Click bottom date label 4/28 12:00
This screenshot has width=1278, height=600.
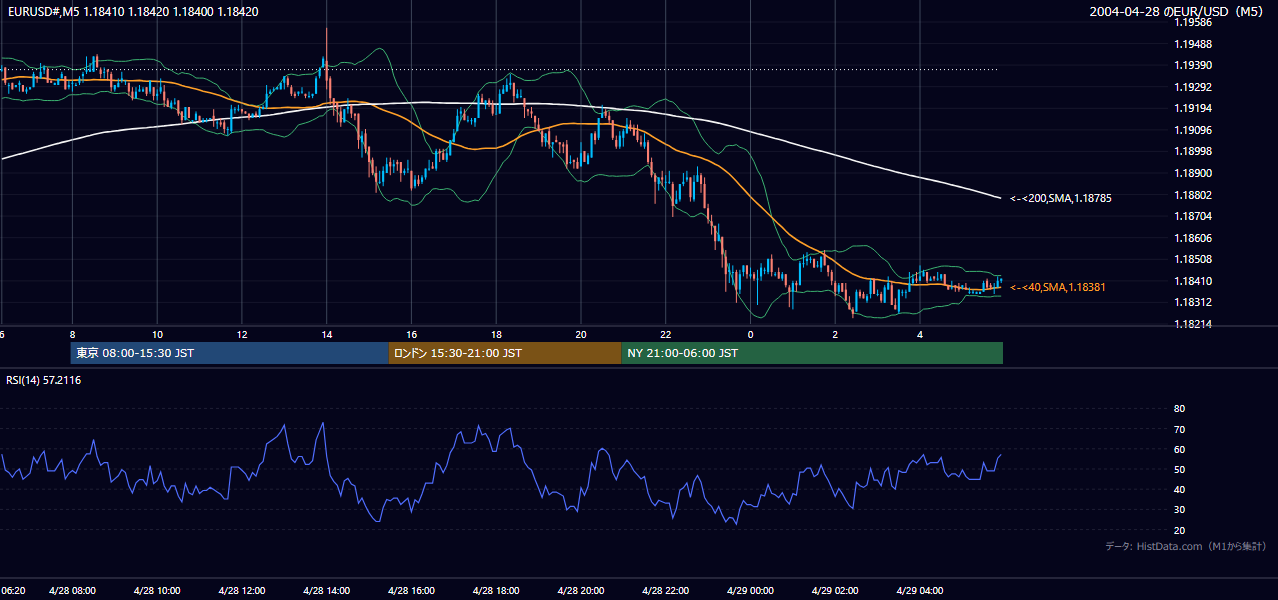242,591
